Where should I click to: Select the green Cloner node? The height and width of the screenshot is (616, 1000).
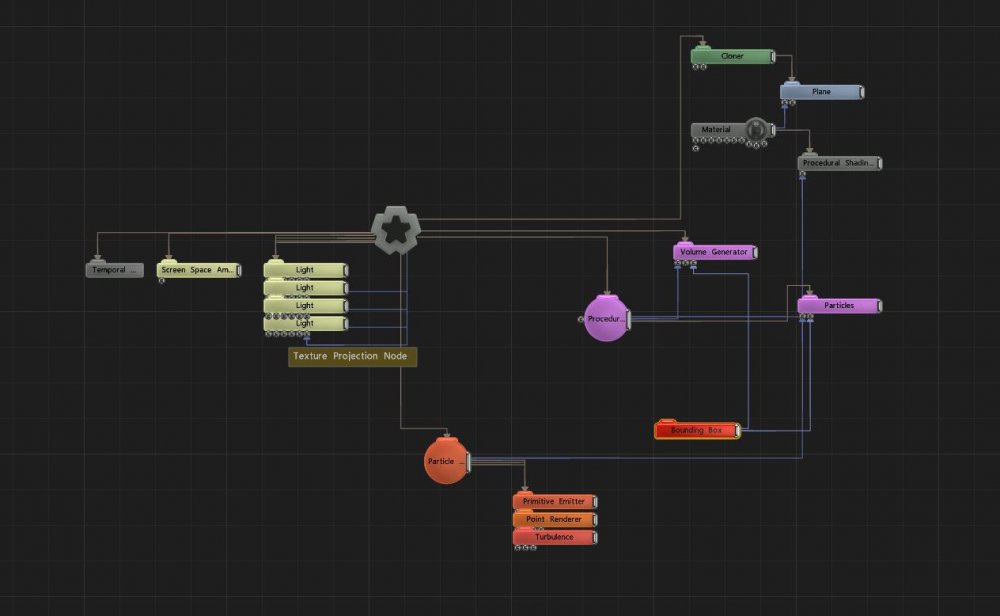(732, 57)
